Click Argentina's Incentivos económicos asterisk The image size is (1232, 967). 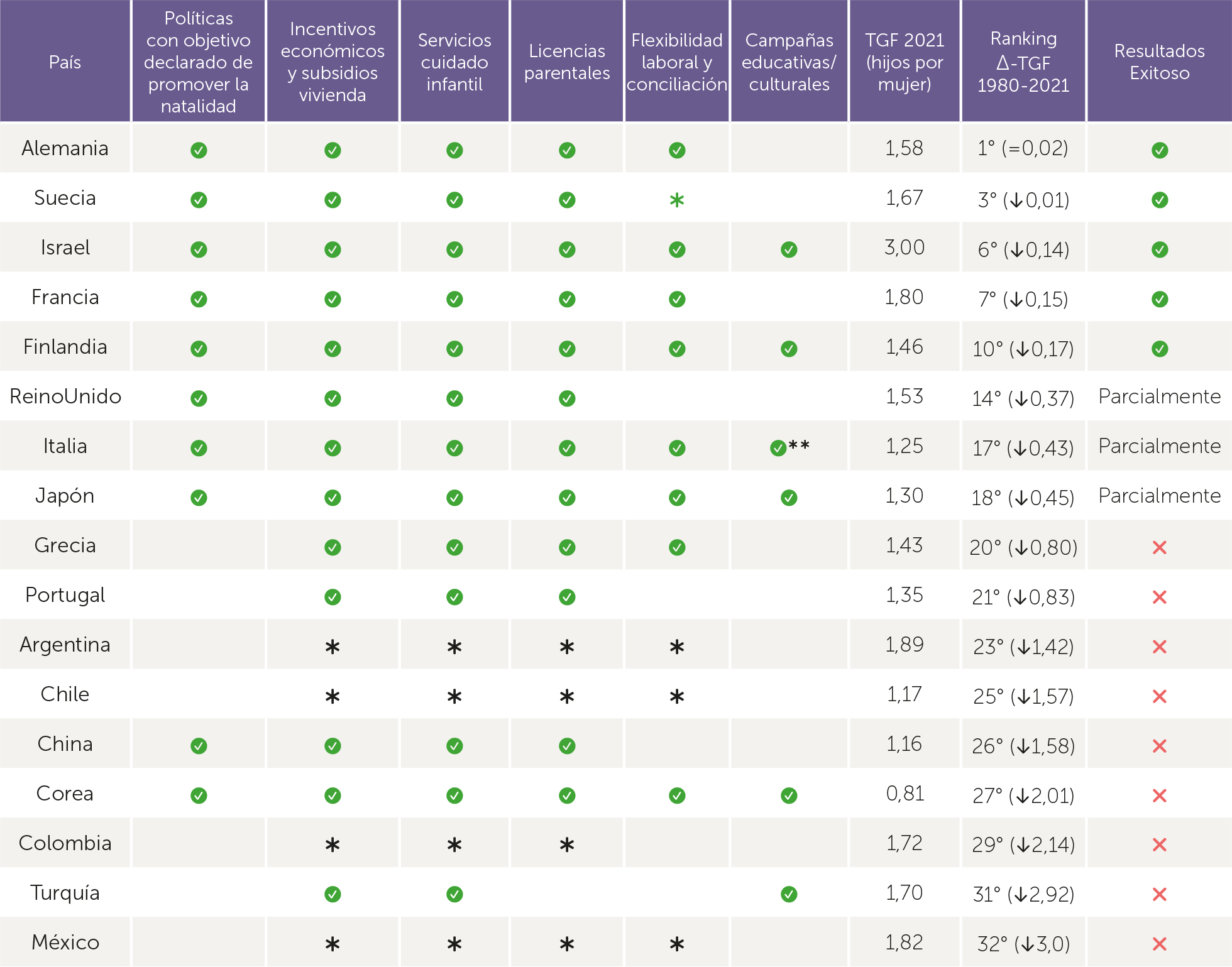tap(333, 647)
